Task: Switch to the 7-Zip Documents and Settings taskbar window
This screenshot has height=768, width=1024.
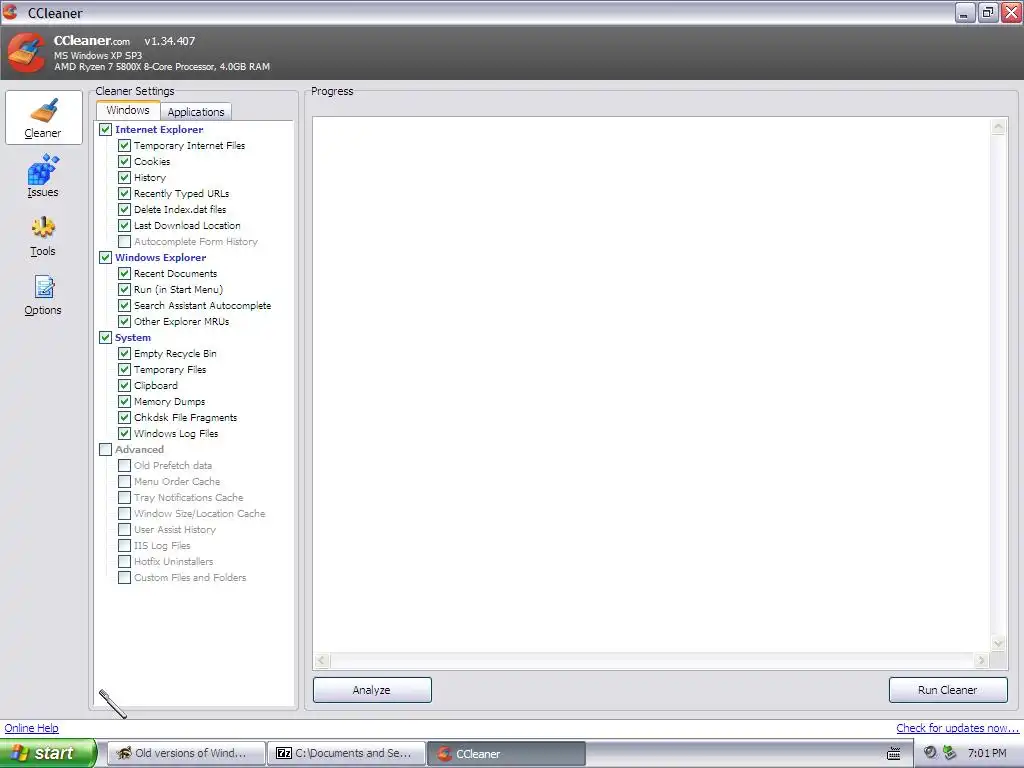Action: tap(346, 753)
